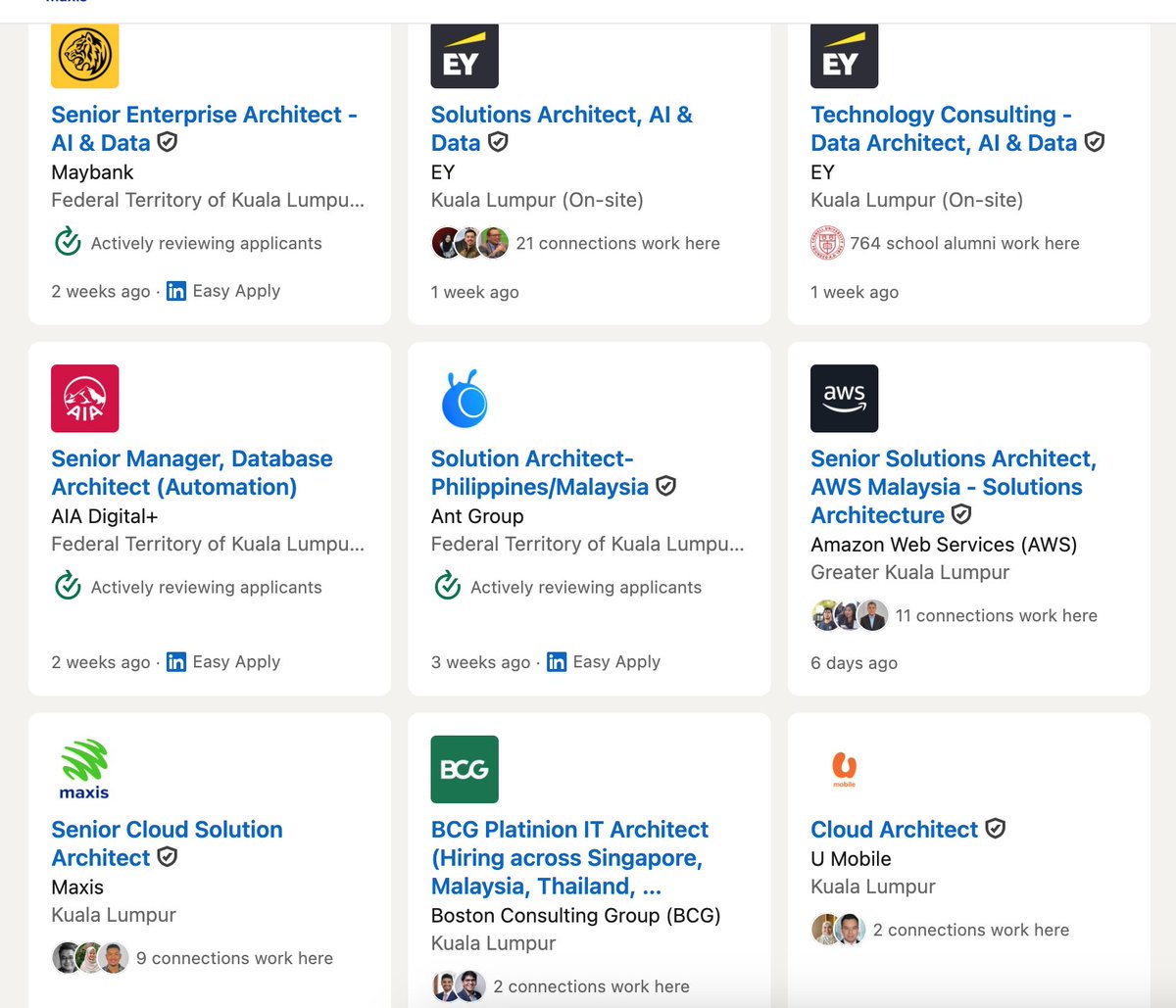
Task: Click connection avatars on BCG card
Action: pyautogui.click(x=459, y=986)
